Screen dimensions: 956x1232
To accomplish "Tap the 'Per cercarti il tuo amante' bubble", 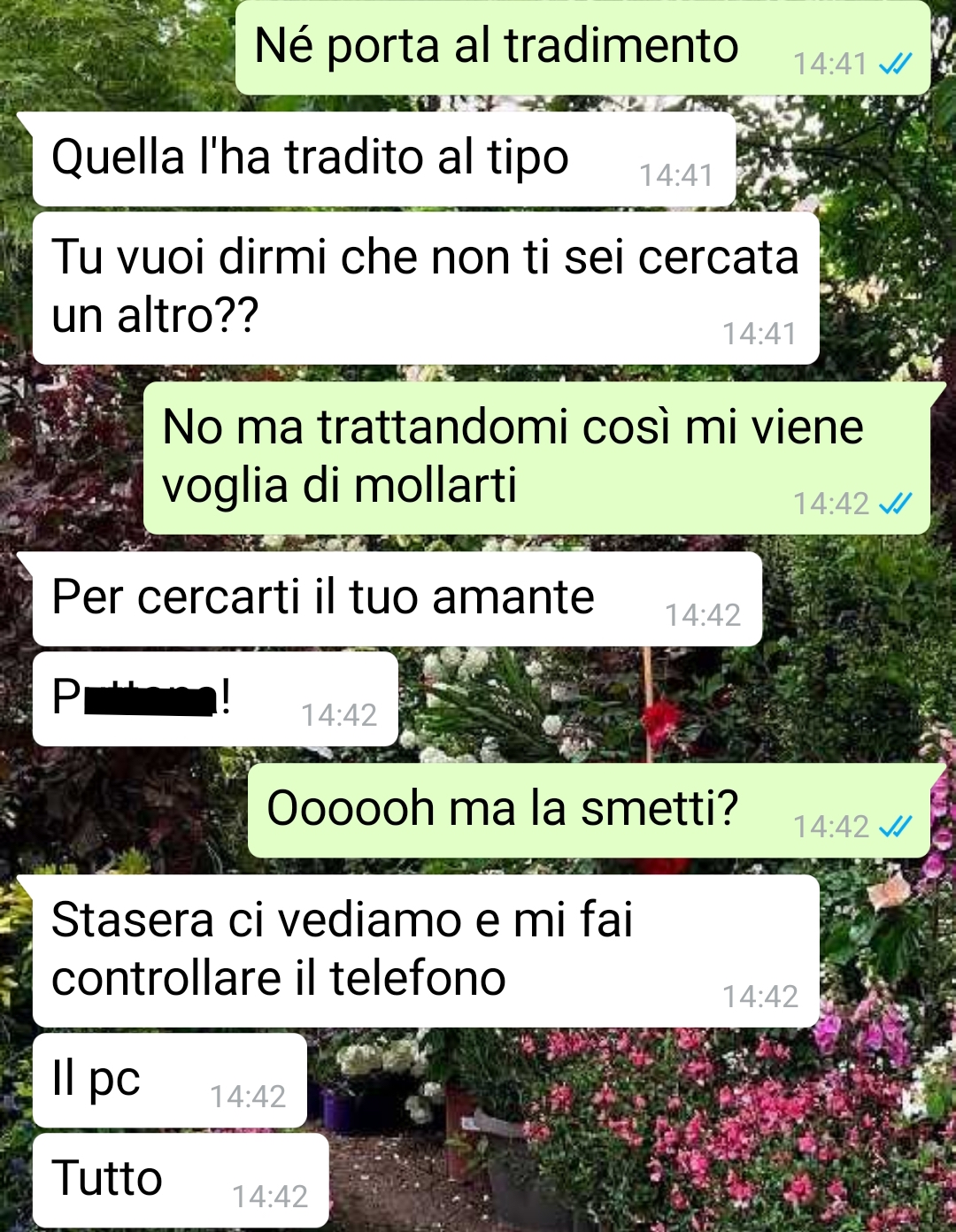I will pos(397,599).
